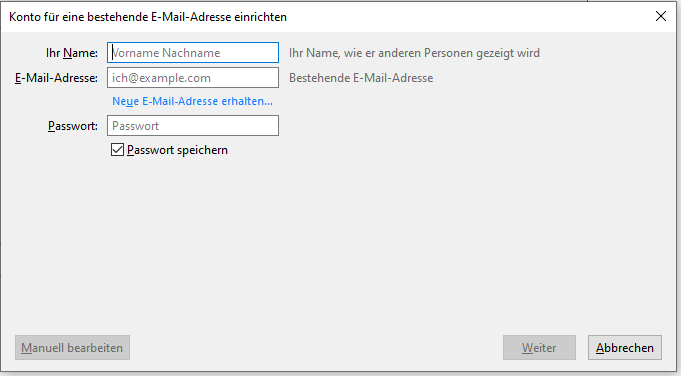Image resolution: width=681 pixels, height=376 pixels.
Task: Click the E-Mail-Adresse field label
Action: coord(56,78)
